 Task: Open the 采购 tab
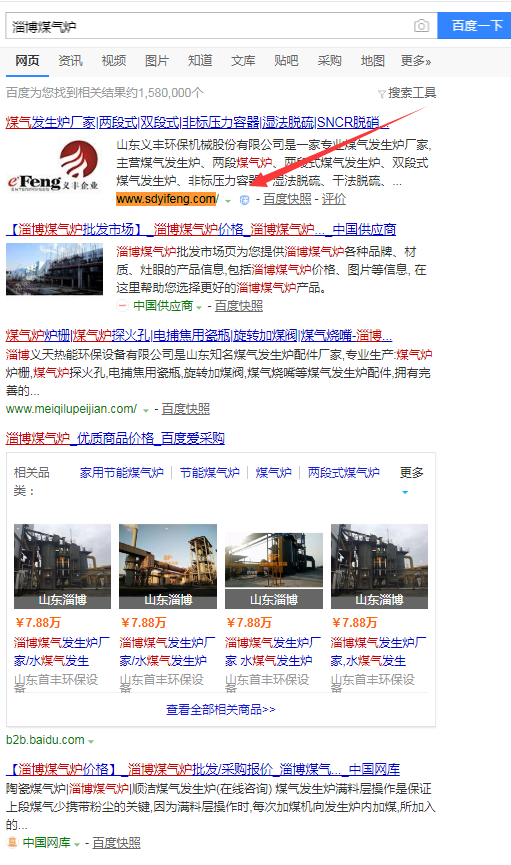coord(329,61)
